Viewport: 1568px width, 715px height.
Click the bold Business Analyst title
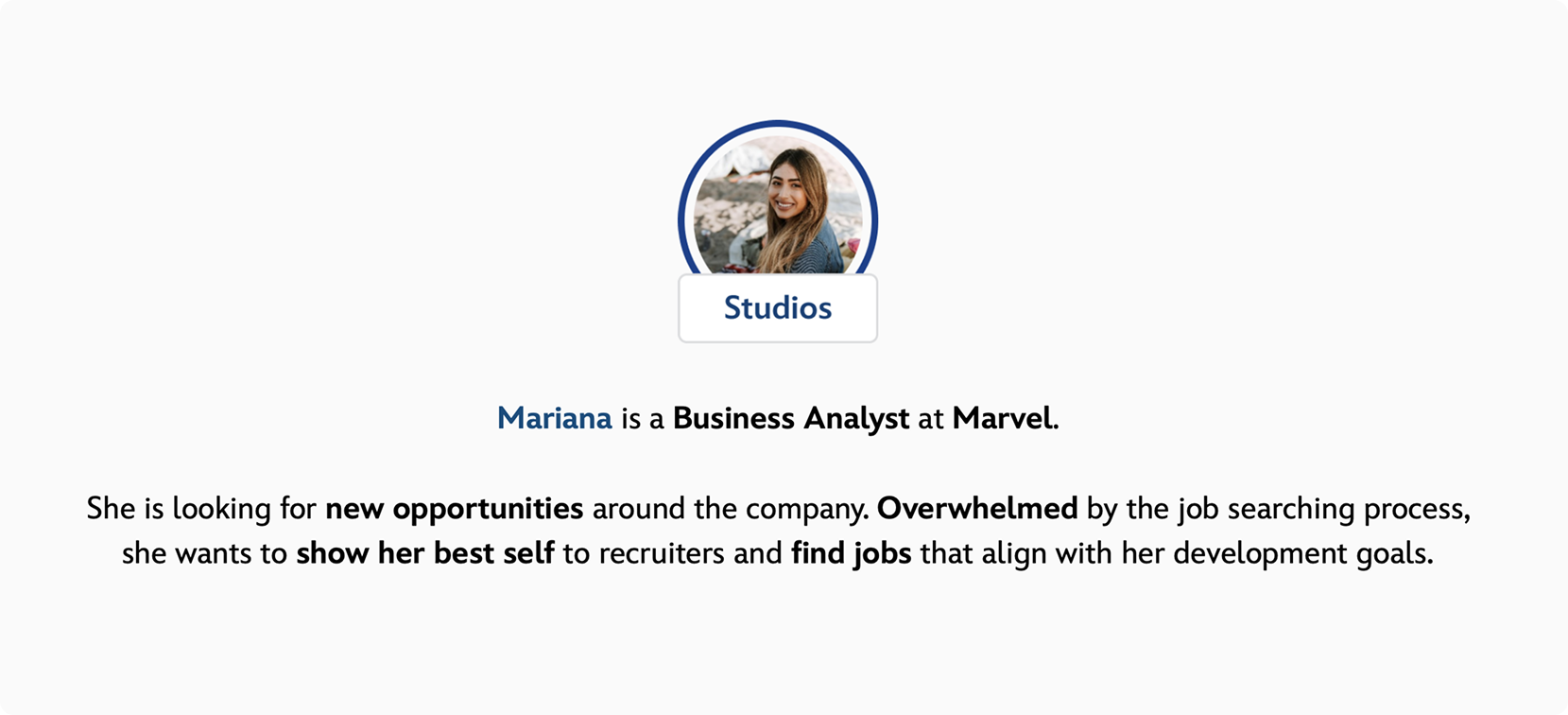[x=790, y=418]
